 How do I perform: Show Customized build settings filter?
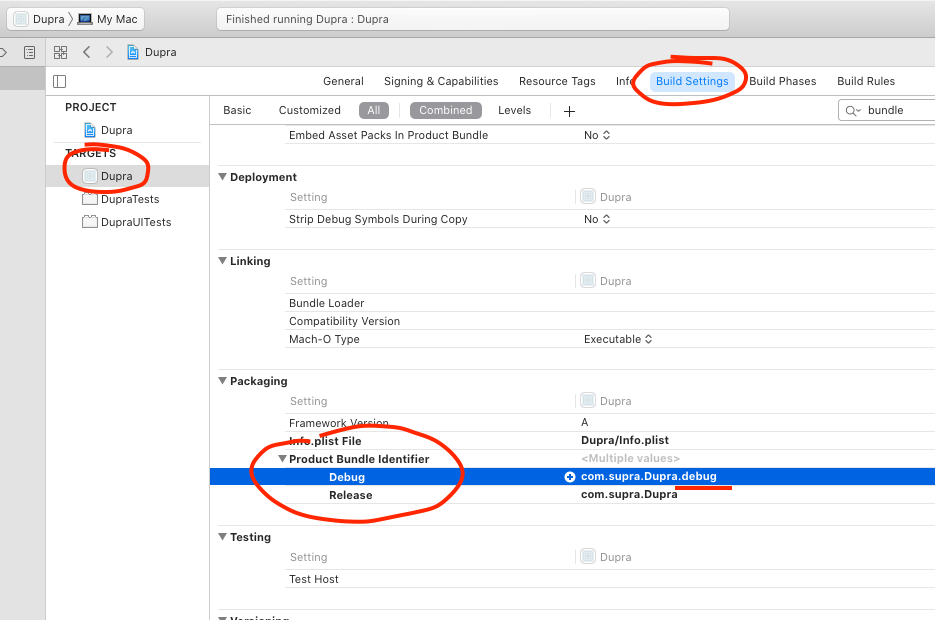[309, 110]
